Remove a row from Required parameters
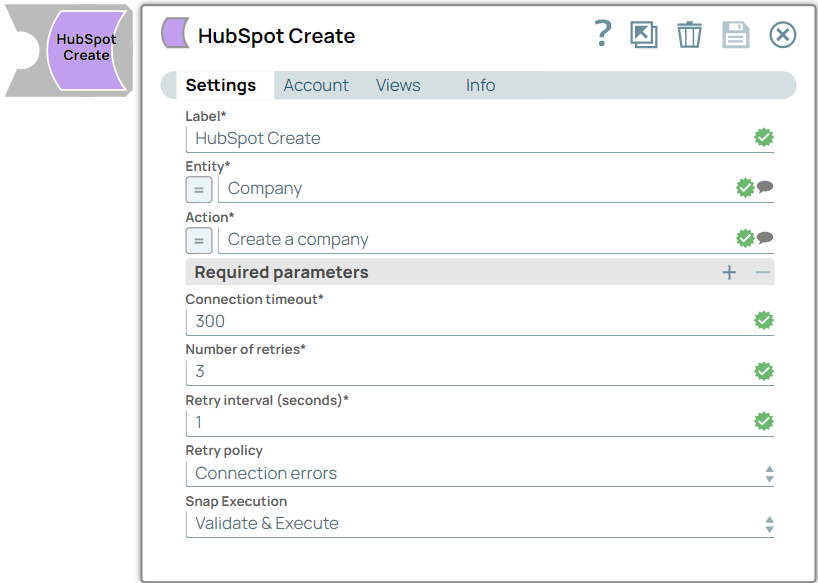The image size is (818, 583). click(x=762, y=272)
